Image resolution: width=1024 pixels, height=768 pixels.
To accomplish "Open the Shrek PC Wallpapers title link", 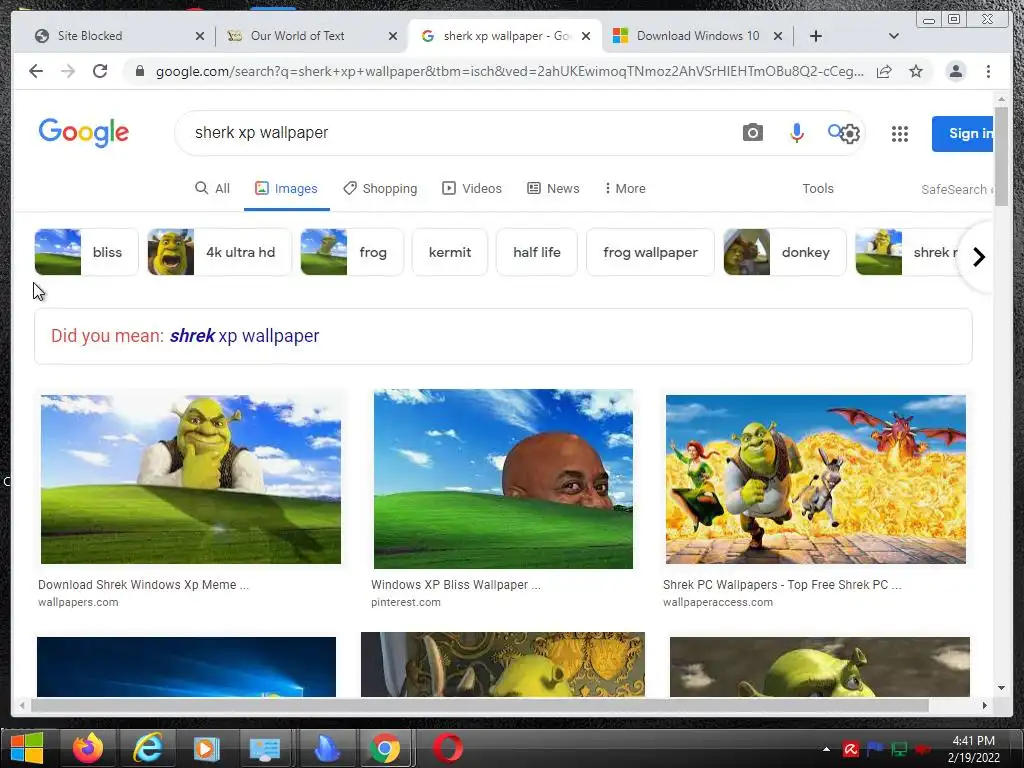I will coord(782,584).
